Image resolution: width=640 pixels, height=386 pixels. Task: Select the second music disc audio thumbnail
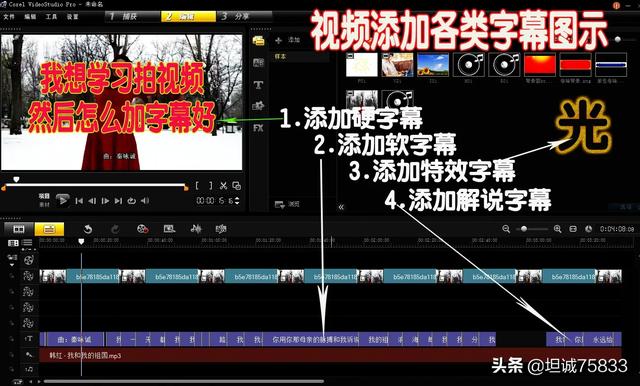click(x=504, y=64)
